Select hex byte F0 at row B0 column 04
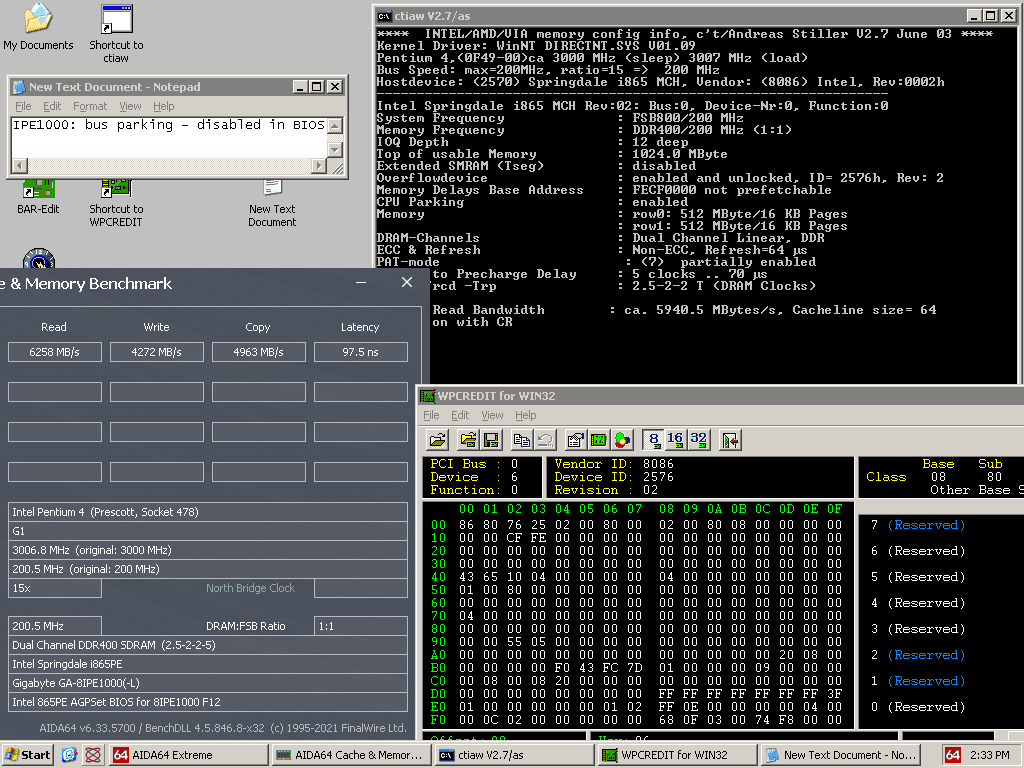Screen dimensions: 1024x768 pos(562,668)
